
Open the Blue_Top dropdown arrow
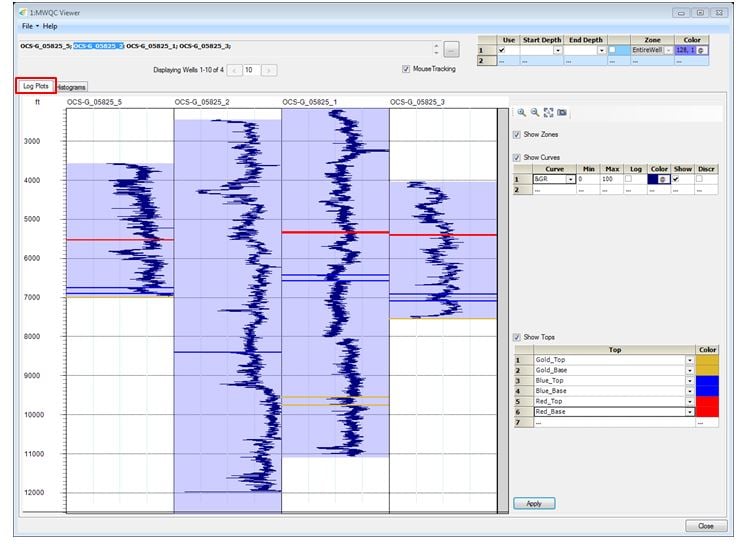point(689,381)
